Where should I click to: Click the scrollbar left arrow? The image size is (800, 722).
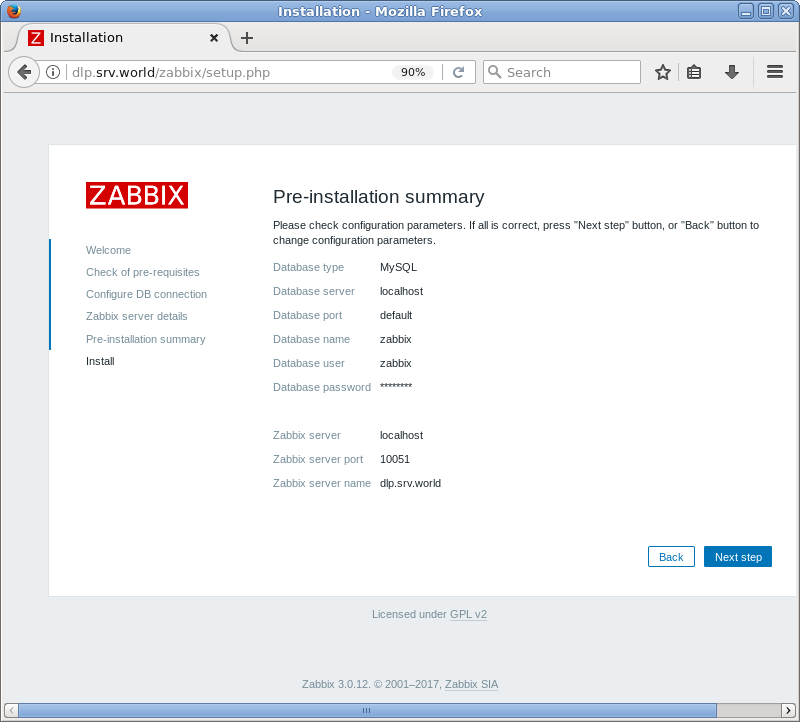click(x=11, y=710)
